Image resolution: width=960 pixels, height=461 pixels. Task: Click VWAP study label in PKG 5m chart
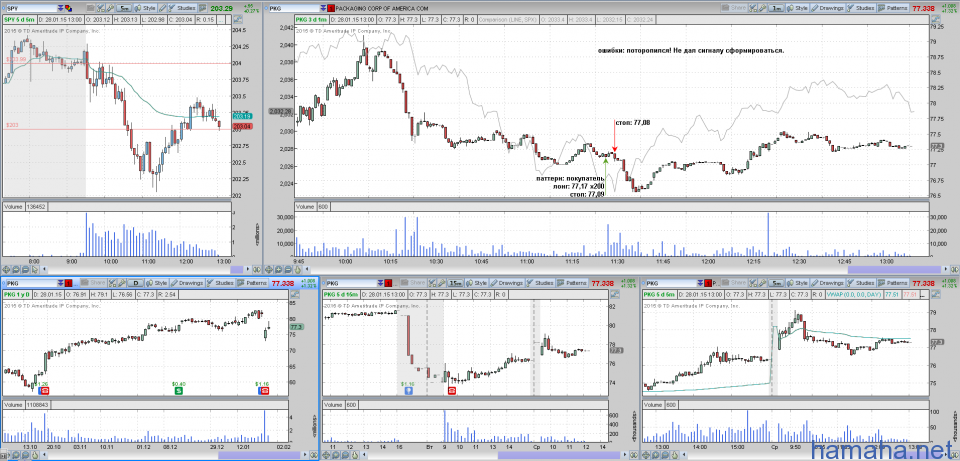[x=855, y=293]
